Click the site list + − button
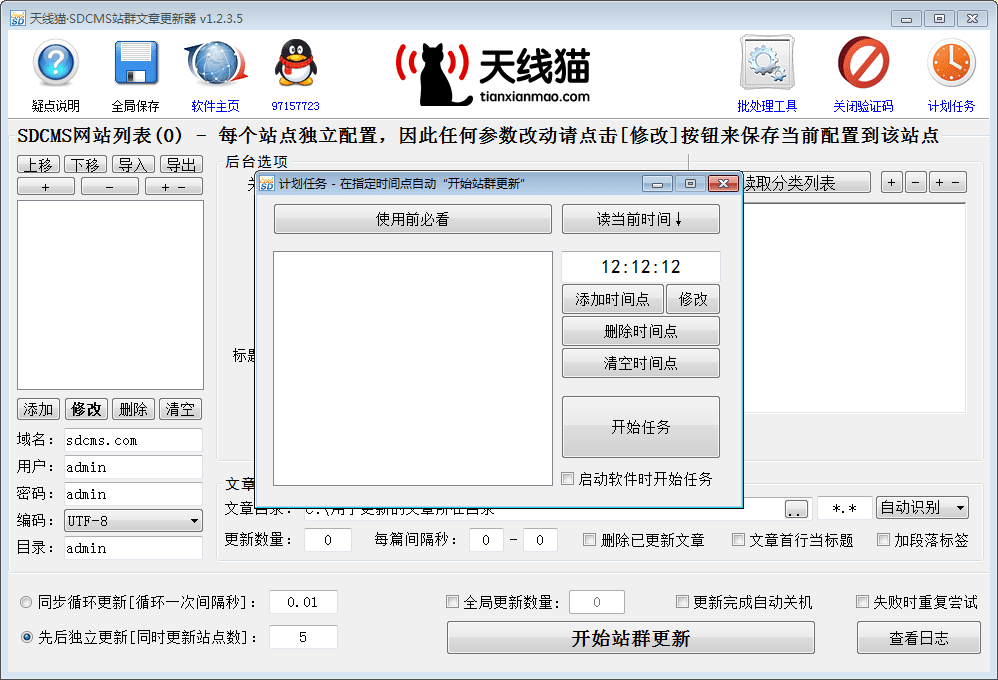Screen dimensions: 998x680 (x=174, y=187)
